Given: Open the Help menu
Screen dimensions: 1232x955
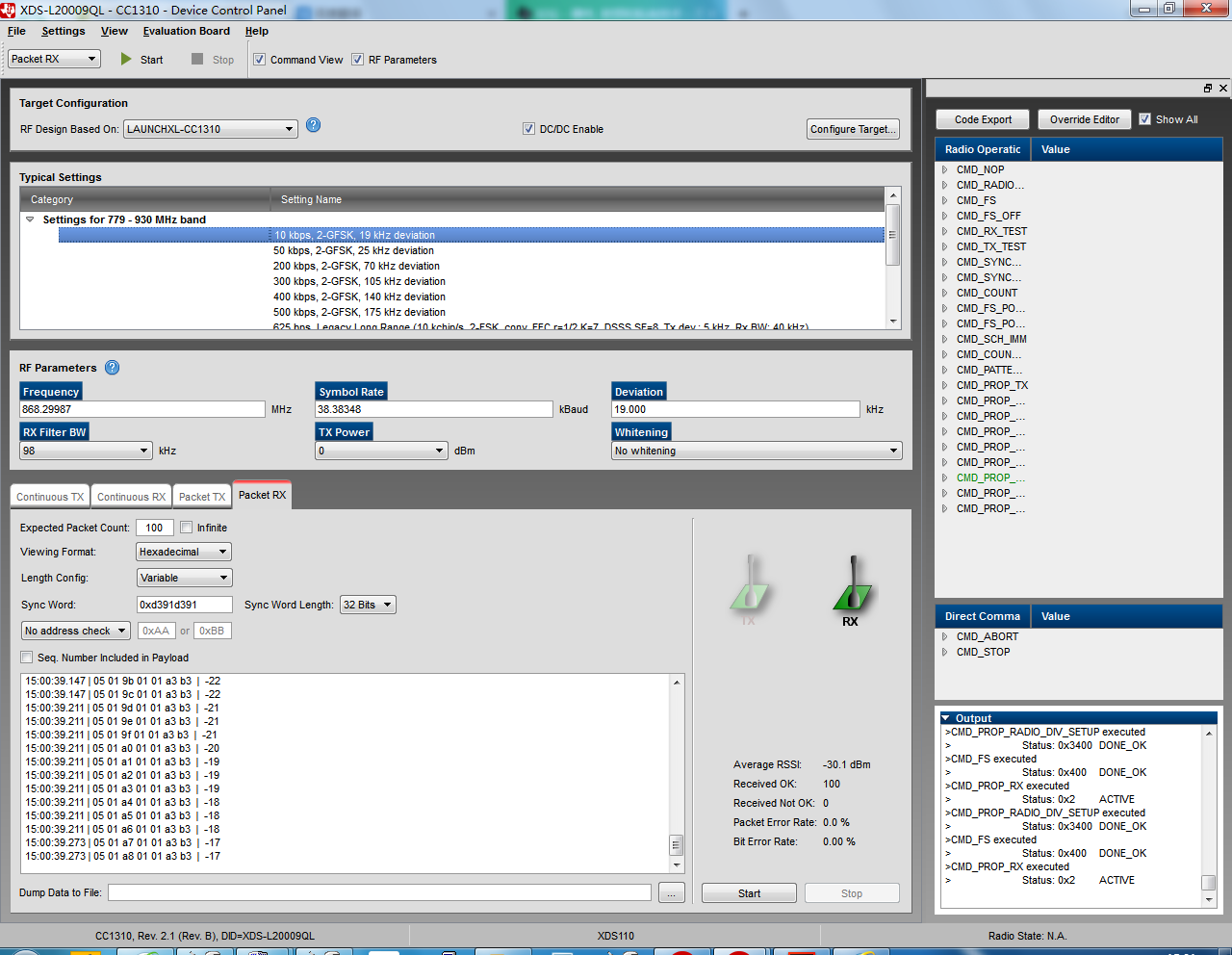Looking at the screenshot, I should [257, 31].
